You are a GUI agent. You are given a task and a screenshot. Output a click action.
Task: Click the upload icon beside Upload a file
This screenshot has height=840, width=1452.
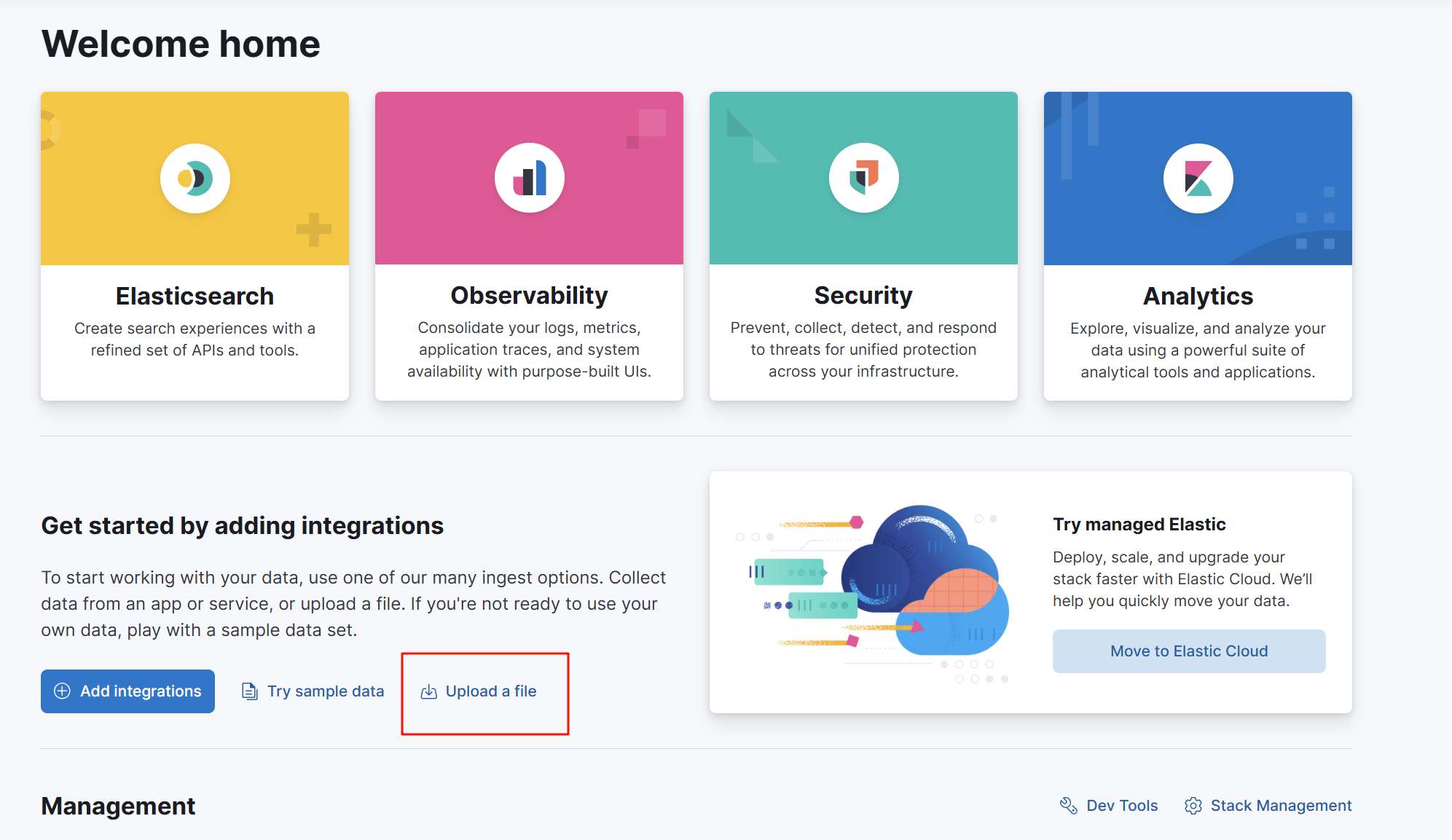click(x=429, y=691)
